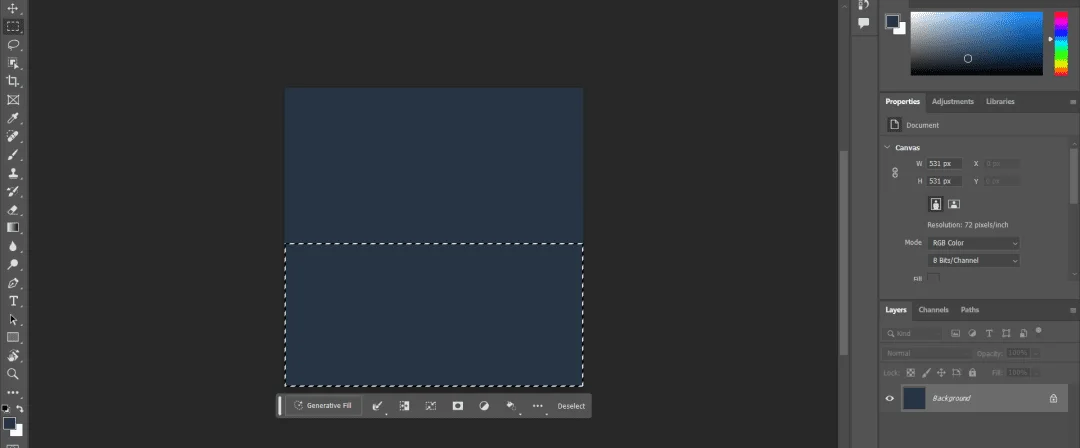1080x448 pixels.
Task: Open the RGB Color mode dropdown
Action: click(973, 243)
